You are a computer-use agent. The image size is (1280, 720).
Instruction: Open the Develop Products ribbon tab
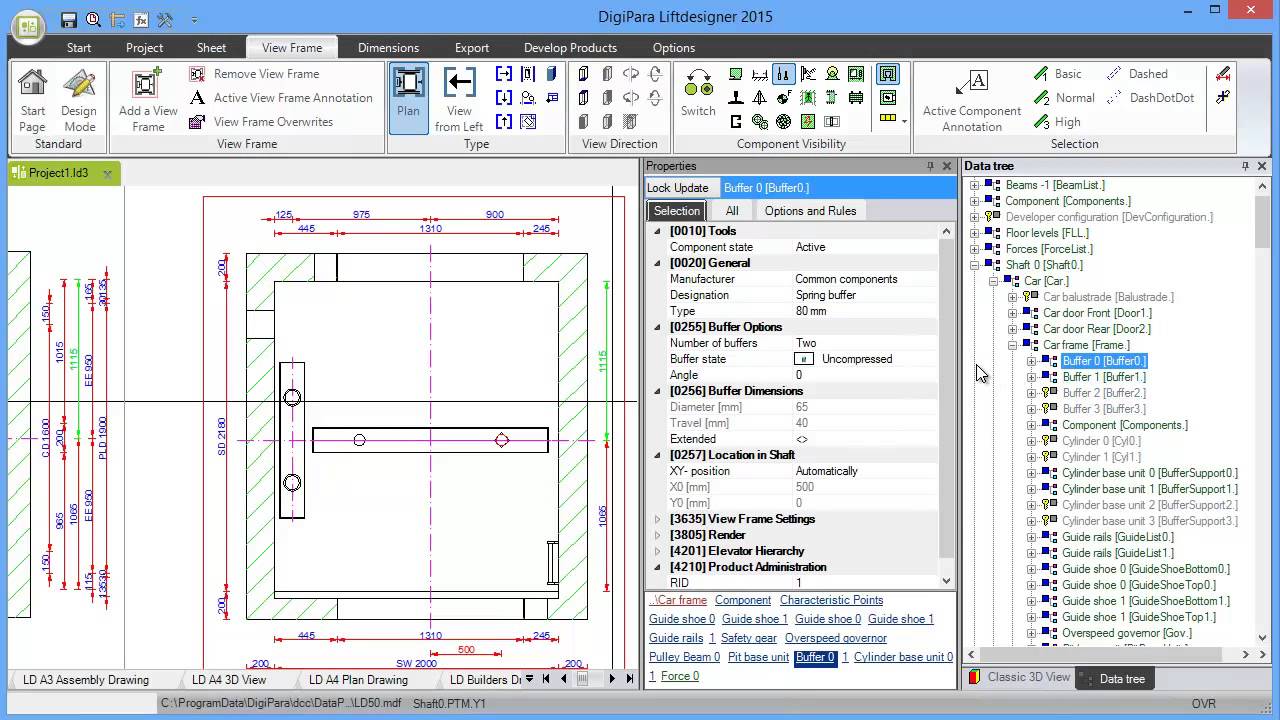(x=570, y=48)
